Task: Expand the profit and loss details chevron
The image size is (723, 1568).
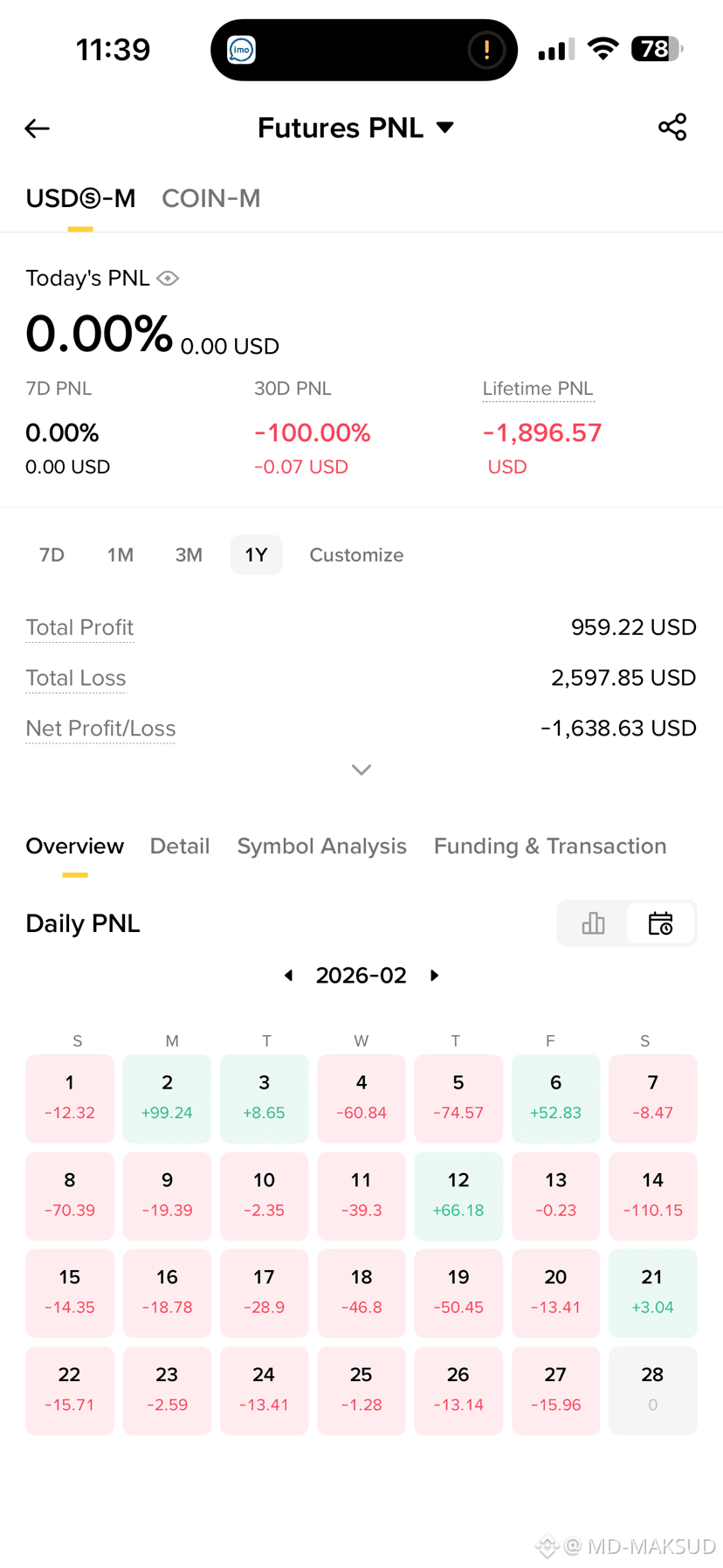Action: pyautogui.click(x=361, y=770)
